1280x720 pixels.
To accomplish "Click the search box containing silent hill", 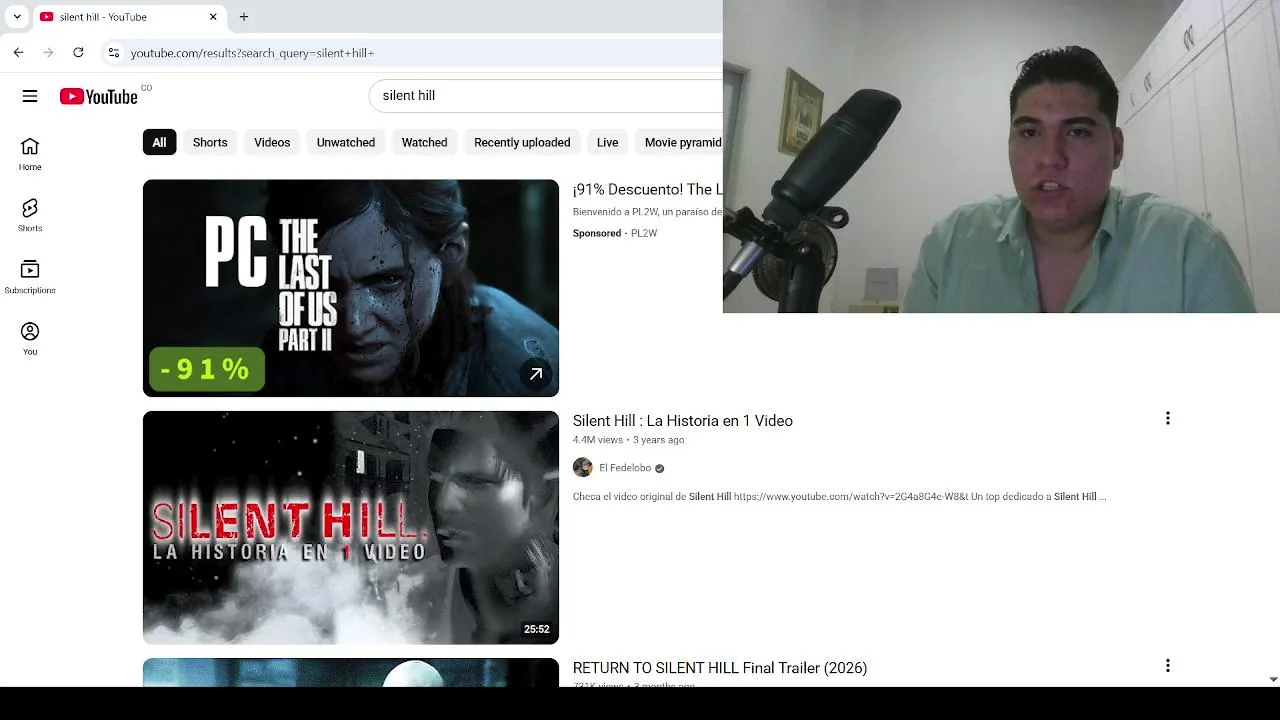I will click(x=546, y=95).
